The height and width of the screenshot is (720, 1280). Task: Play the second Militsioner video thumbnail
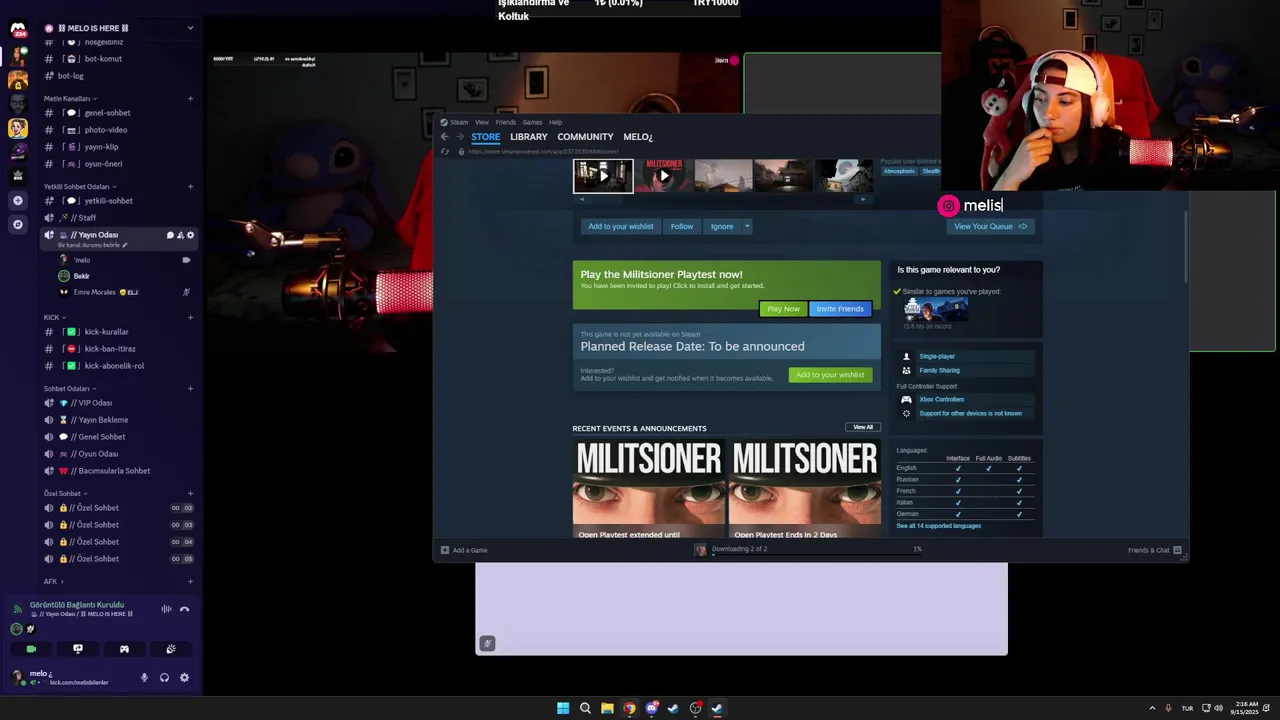click(663, 176)
